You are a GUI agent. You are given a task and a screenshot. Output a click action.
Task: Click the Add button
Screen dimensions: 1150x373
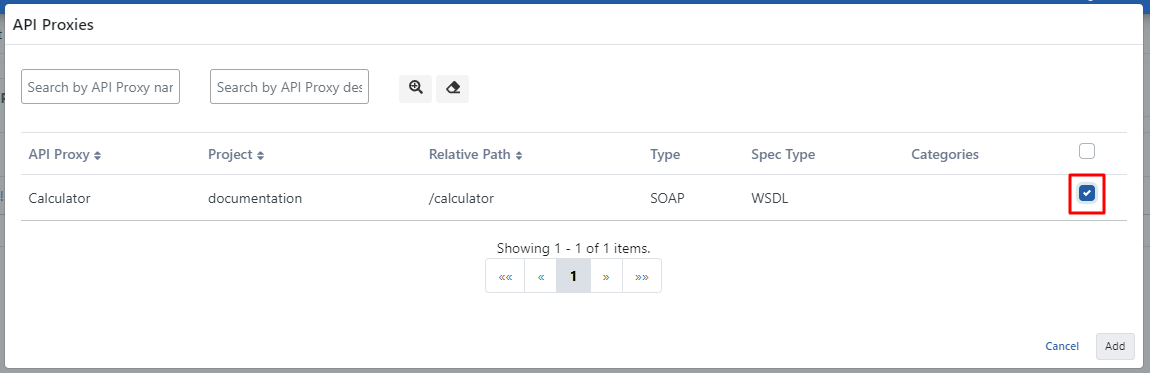pos(1115,347)
